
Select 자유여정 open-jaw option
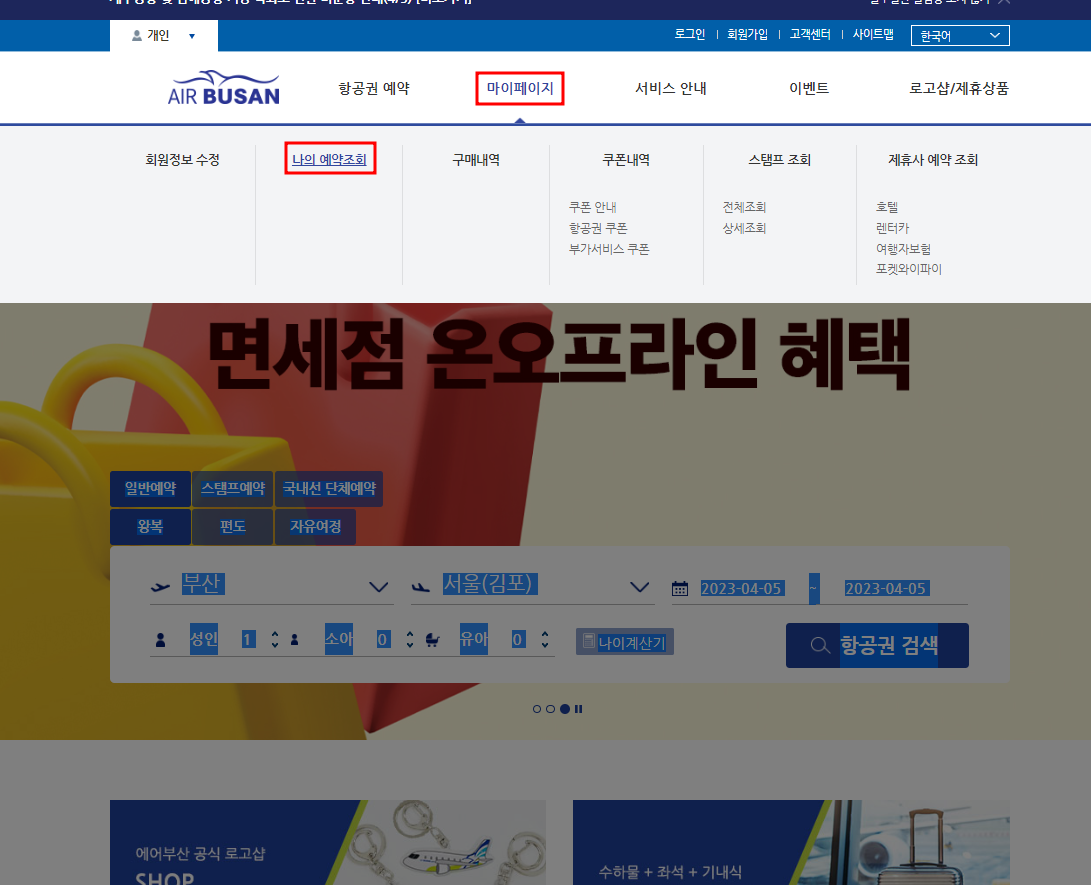(x=314, y=526)
